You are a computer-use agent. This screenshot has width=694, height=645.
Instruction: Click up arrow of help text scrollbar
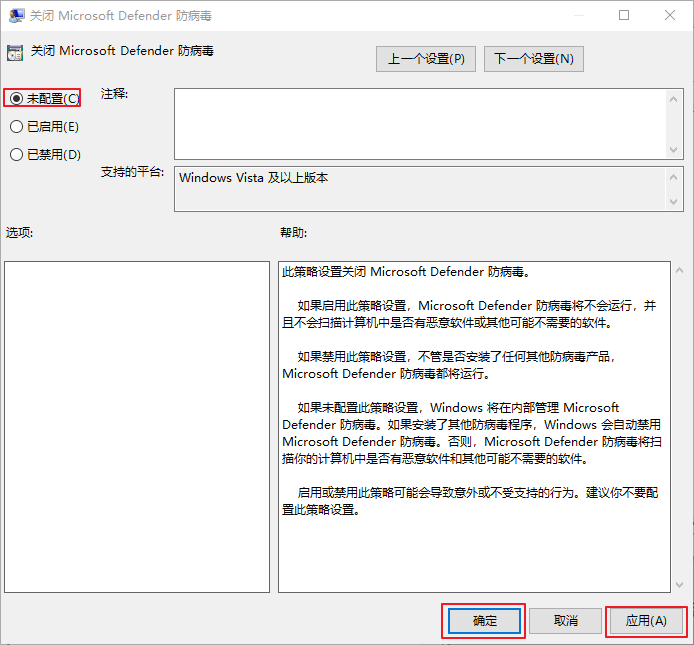679,270
